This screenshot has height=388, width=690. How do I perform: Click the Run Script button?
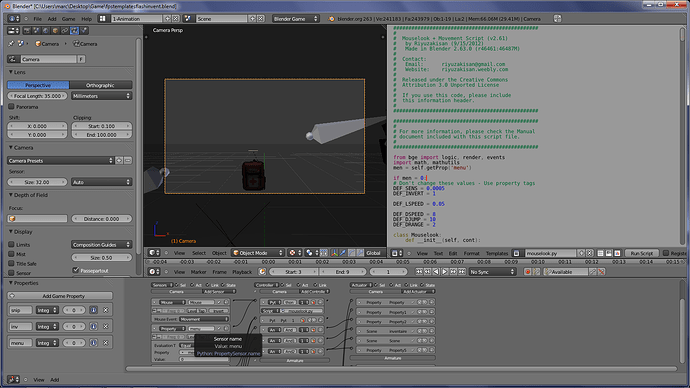click(x=642, y=253)
